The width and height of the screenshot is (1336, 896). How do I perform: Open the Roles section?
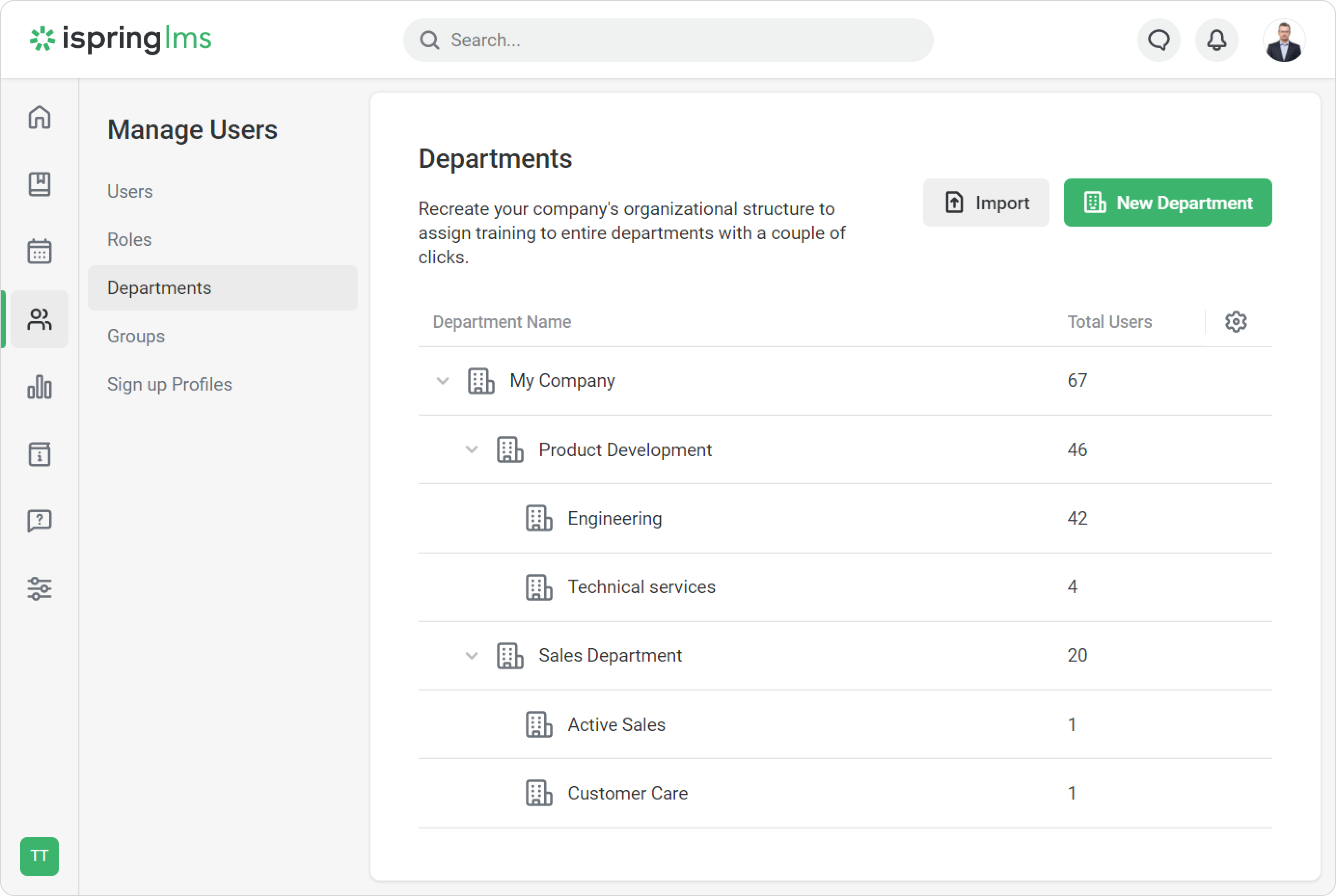[129, 239]
